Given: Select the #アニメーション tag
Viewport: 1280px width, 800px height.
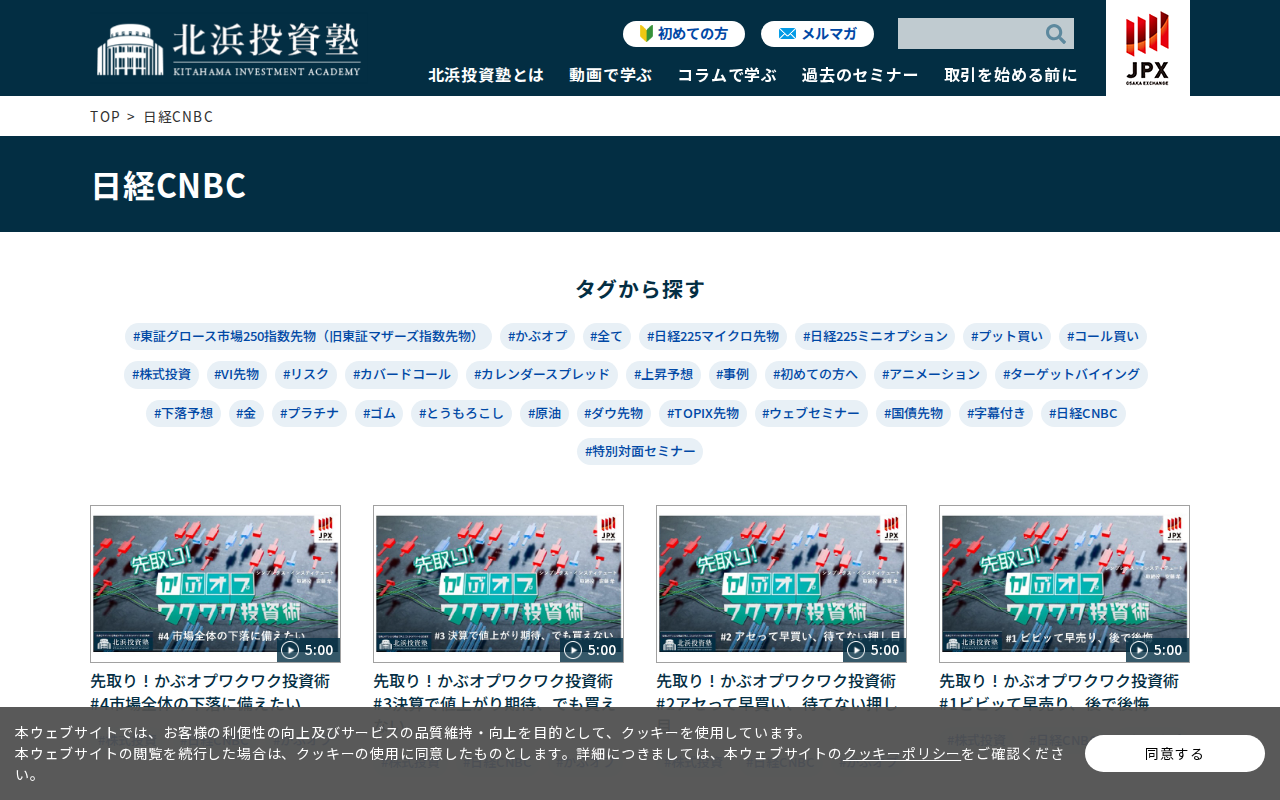Looking at the screenshot, I should point(931,375).
